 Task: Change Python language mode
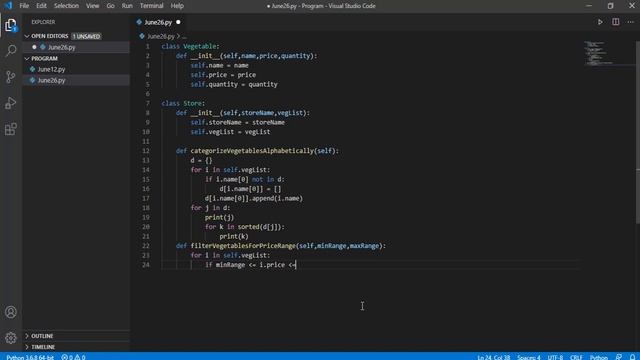pyautogui.click(x=599, y=357)
